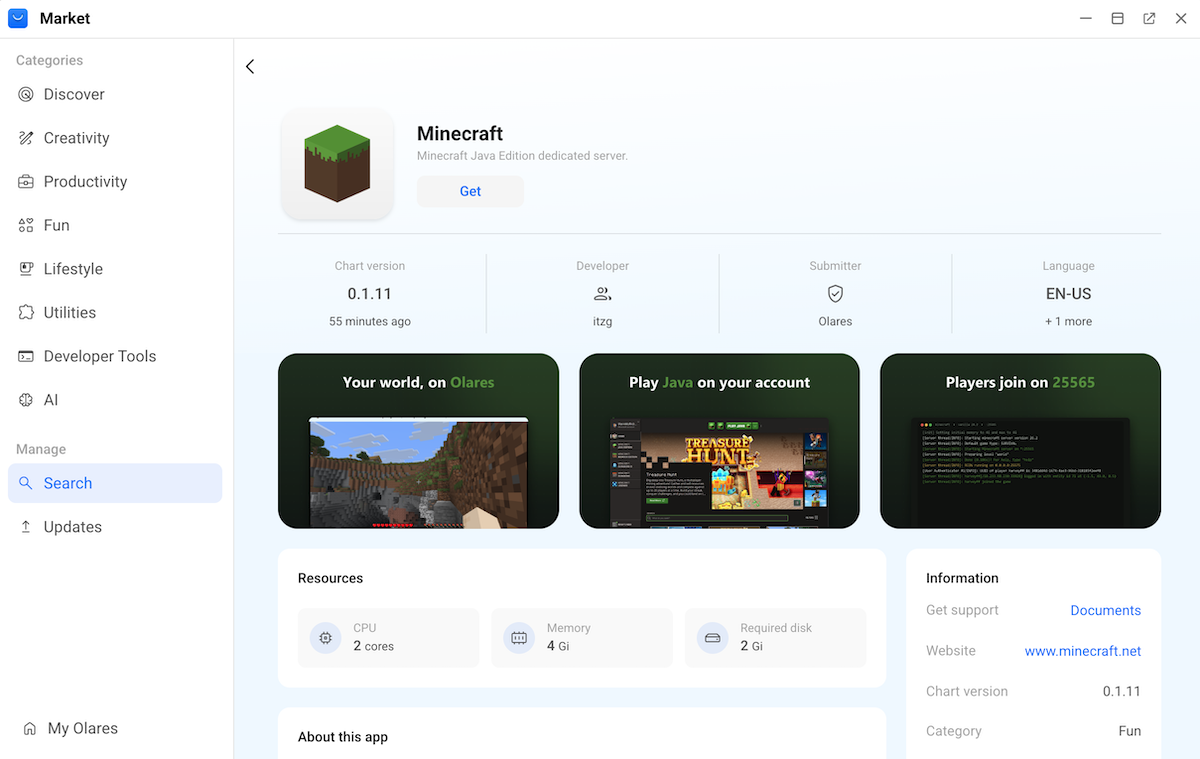Click the '55 minutes ago' timestamp
1200x759 pixels.
[370, 321]
